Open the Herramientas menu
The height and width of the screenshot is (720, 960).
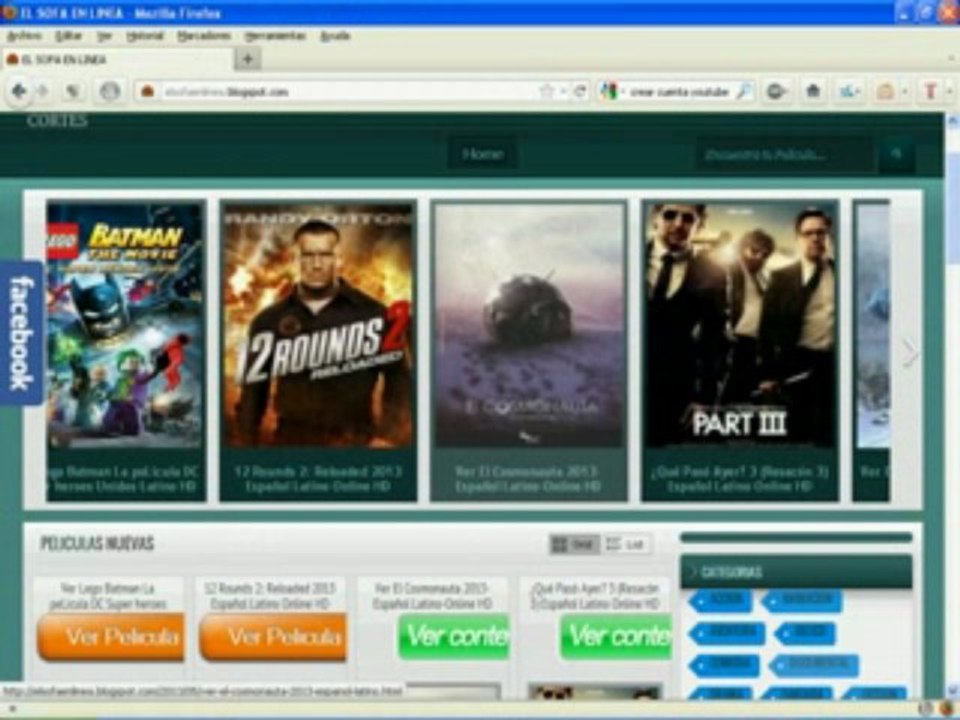coord(275,36)
